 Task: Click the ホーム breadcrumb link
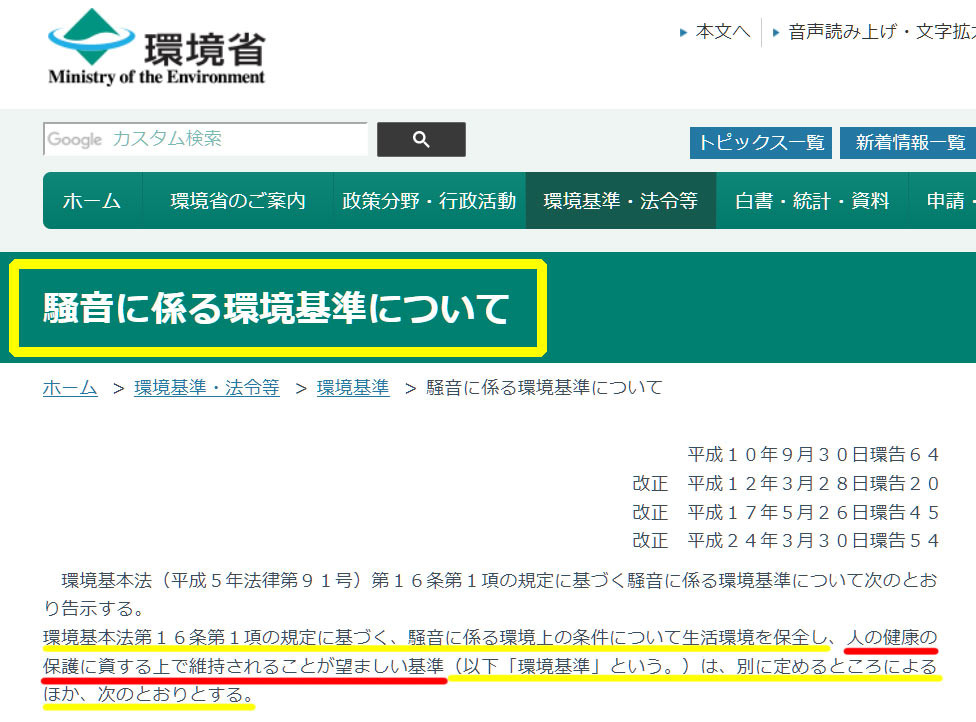(x=70, y=388)
